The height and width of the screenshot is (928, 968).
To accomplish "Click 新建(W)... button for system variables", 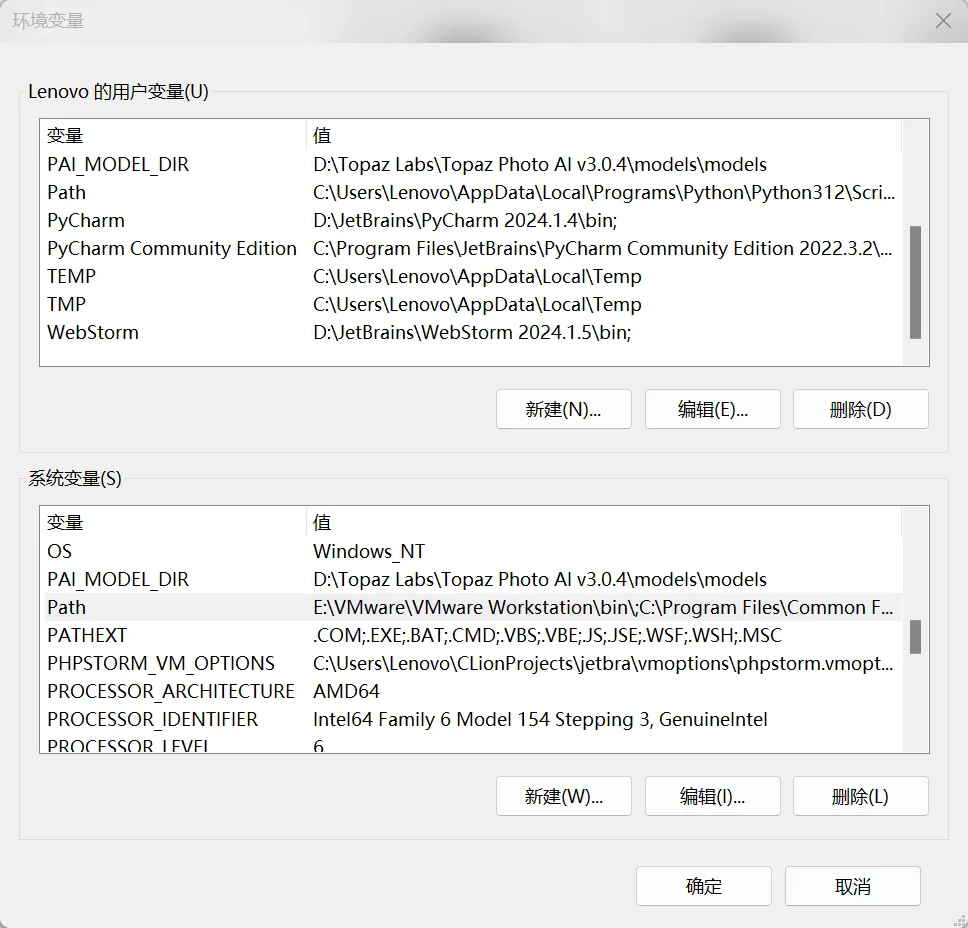I will [563, 797].
